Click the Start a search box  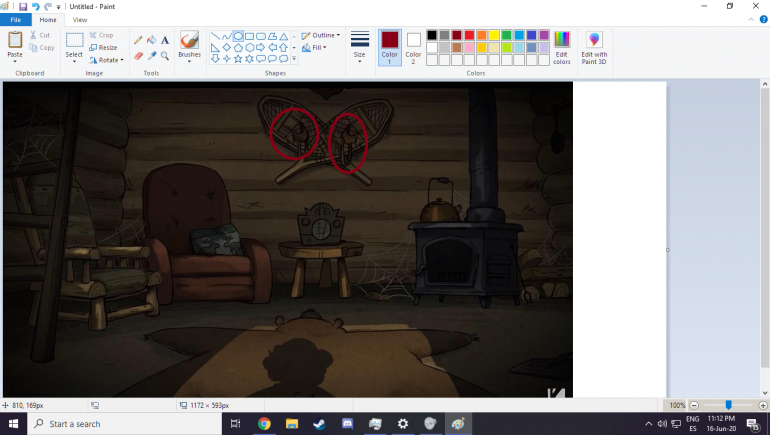coord(125,424)
